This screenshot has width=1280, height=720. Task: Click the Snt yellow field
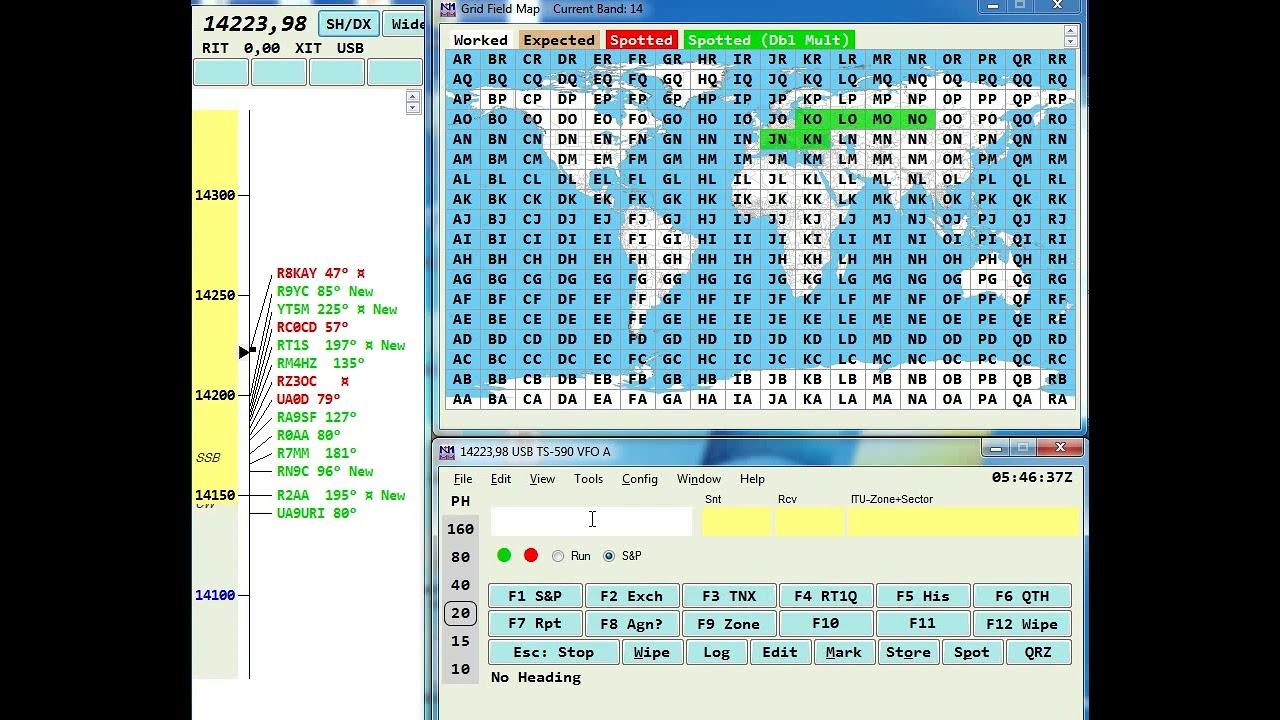pos(736,521)
